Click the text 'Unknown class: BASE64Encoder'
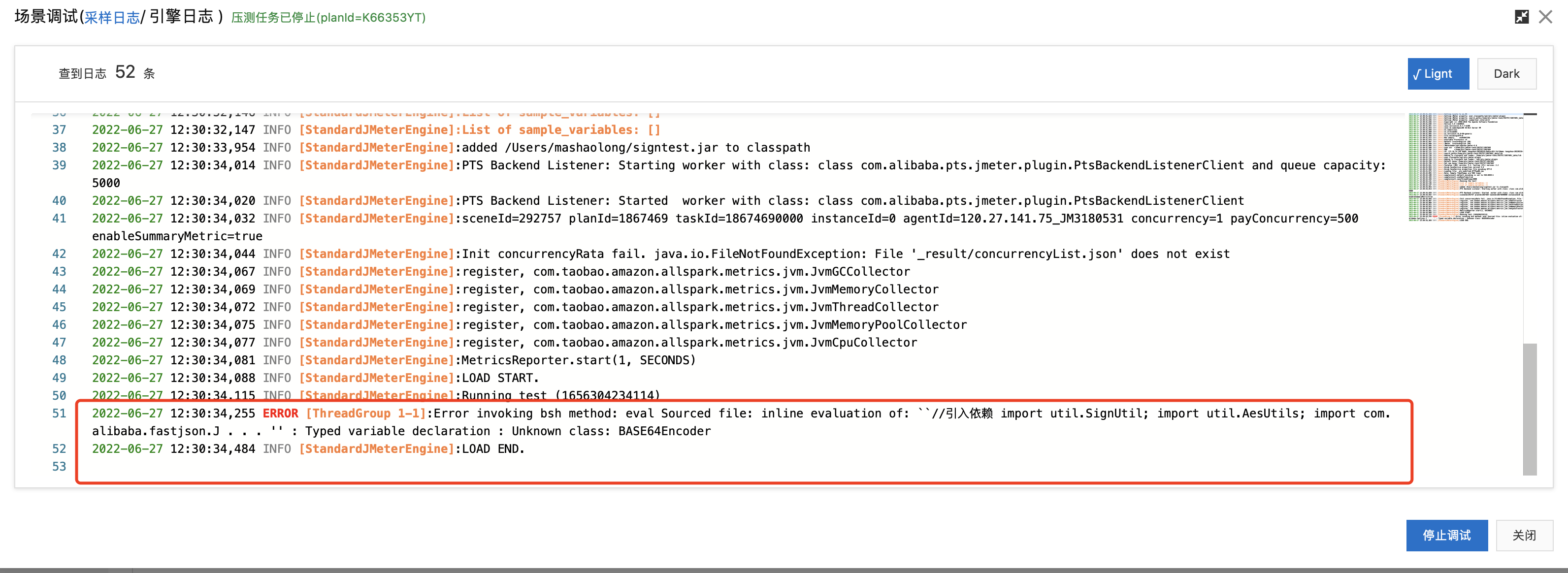 pyautogui.click(x=611, y=431)
